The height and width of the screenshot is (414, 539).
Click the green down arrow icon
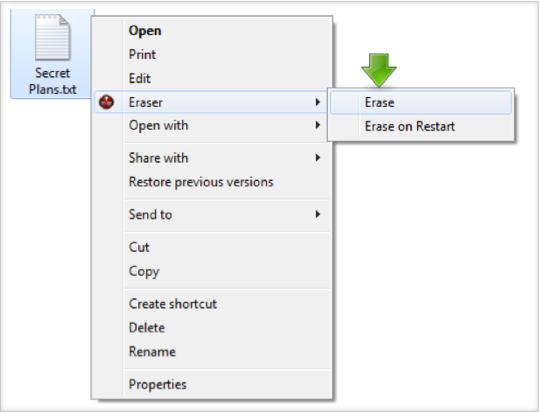[379, 70]
